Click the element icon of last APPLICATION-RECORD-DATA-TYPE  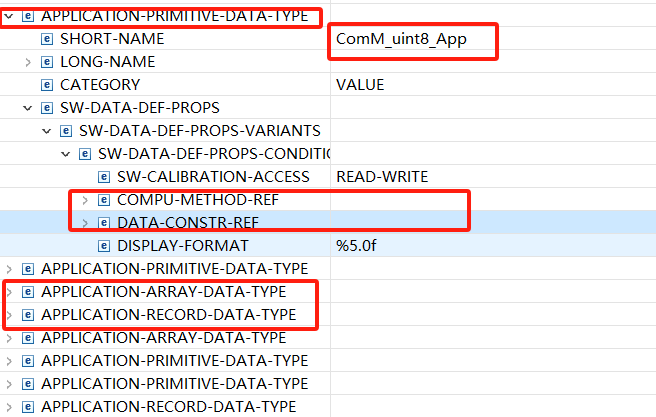pos(28,407)
